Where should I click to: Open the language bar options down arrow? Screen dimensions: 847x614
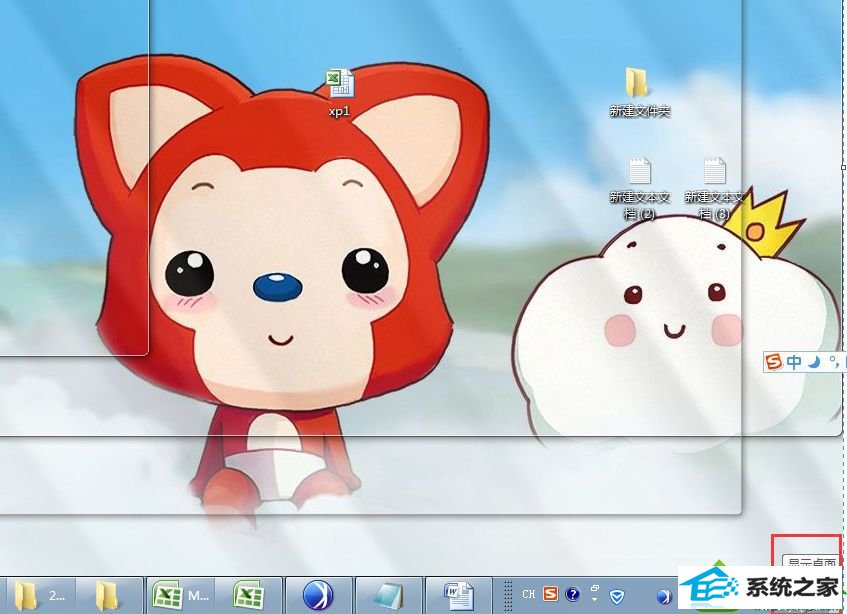coord(595,599)
